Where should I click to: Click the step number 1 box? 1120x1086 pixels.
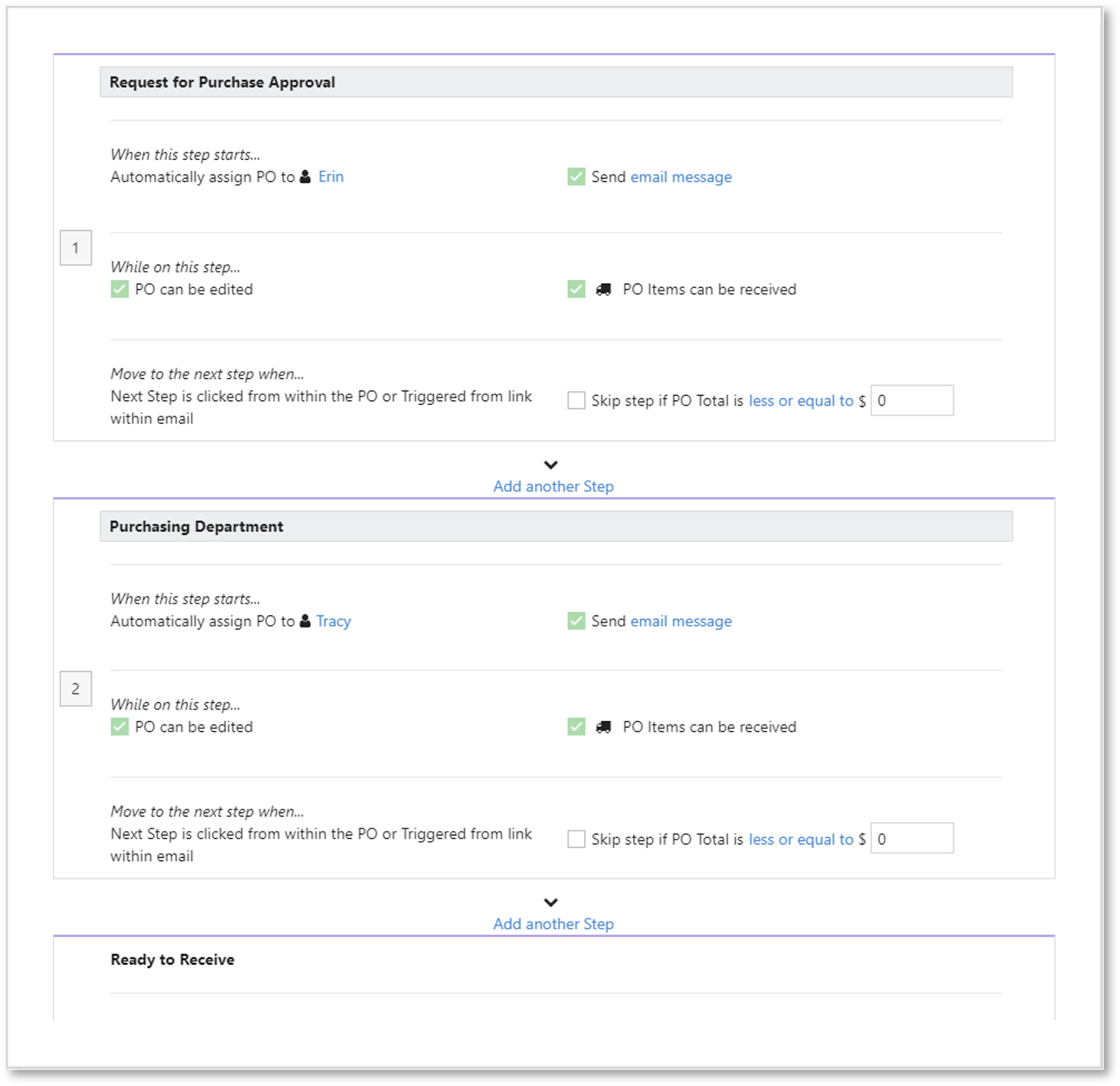pyautogui.click(x=76, y=248)
